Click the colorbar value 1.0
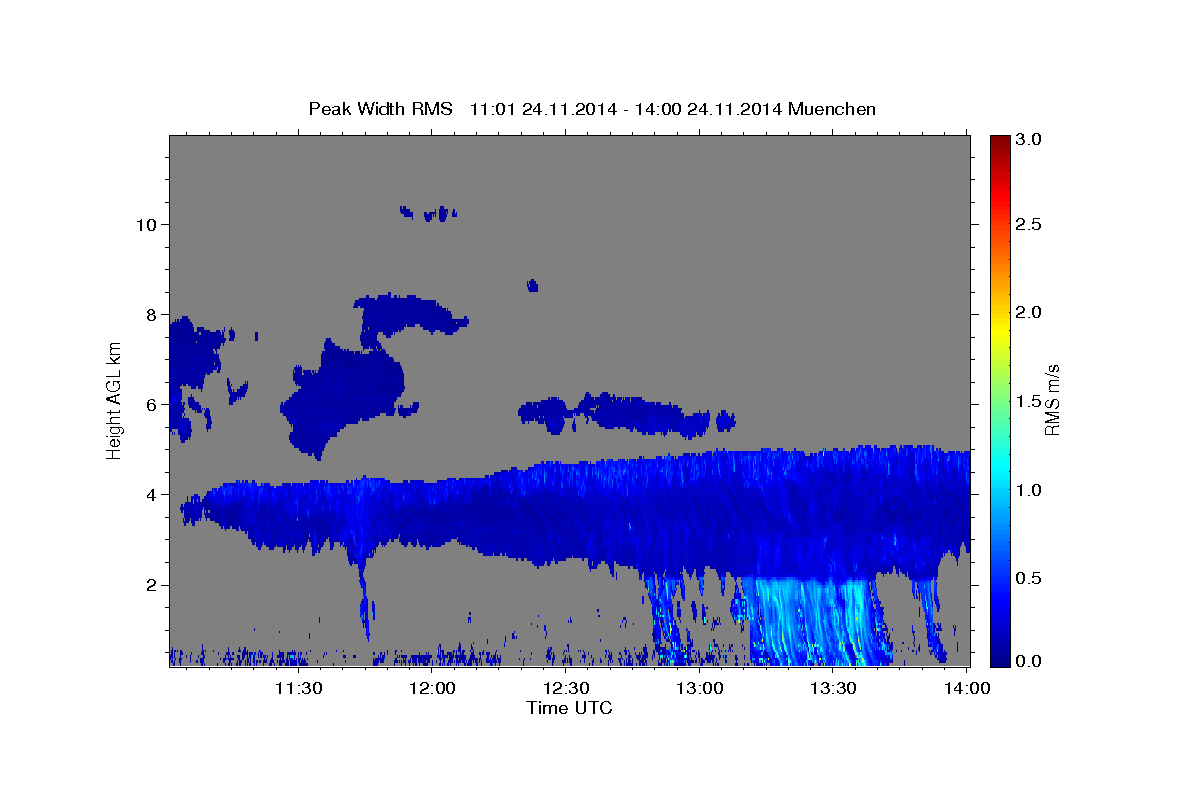The height and width of the screenshot is (800, 1200). [1031, 490]
